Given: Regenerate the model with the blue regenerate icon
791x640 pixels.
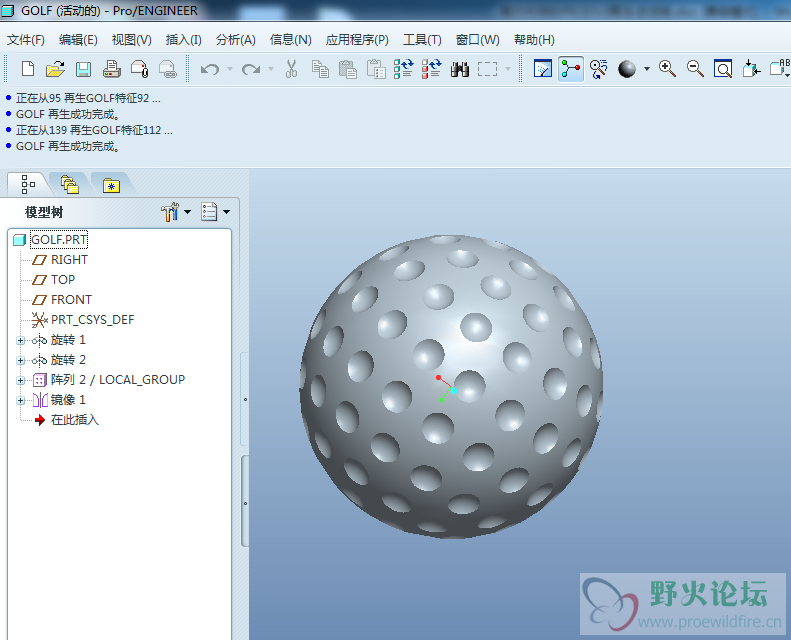Looking at the screenshot, I should (404, 69).
